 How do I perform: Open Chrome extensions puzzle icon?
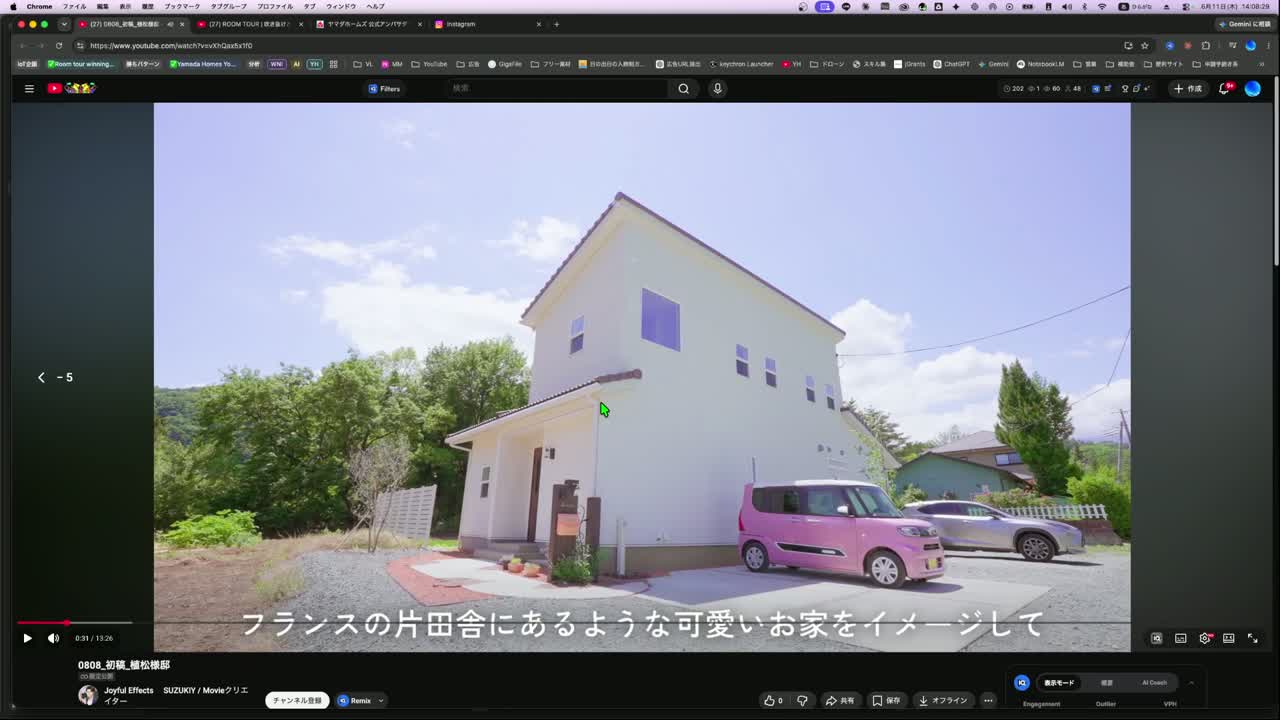(1205, 45)
